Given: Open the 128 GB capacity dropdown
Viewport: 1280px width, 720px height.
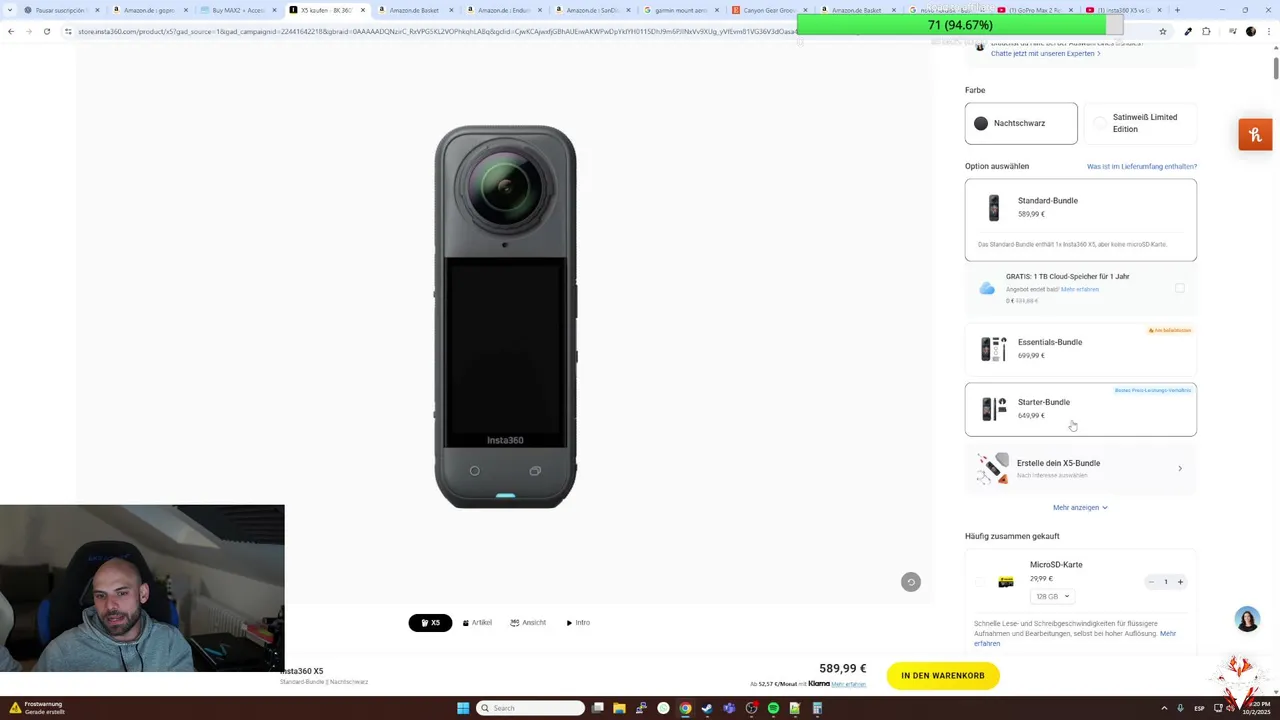Looking at the screenshot, I should tap(1052, 596).
